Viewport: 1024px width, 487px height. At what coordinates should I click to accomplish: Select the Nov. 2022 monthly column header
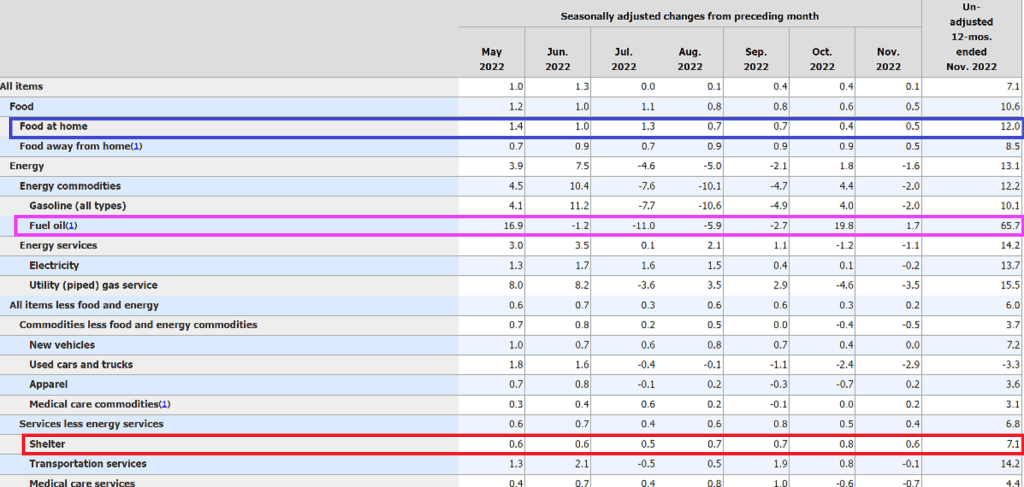pos(887,59)
